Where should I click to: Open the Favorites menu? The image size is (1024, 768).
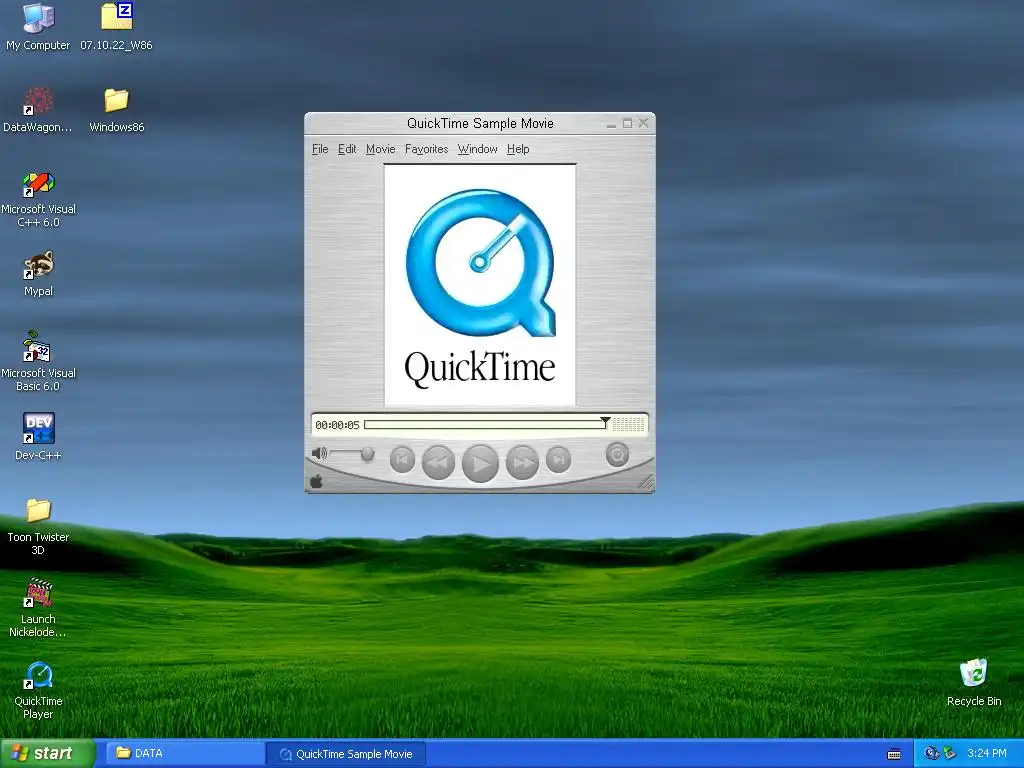[x=426, y=149]
